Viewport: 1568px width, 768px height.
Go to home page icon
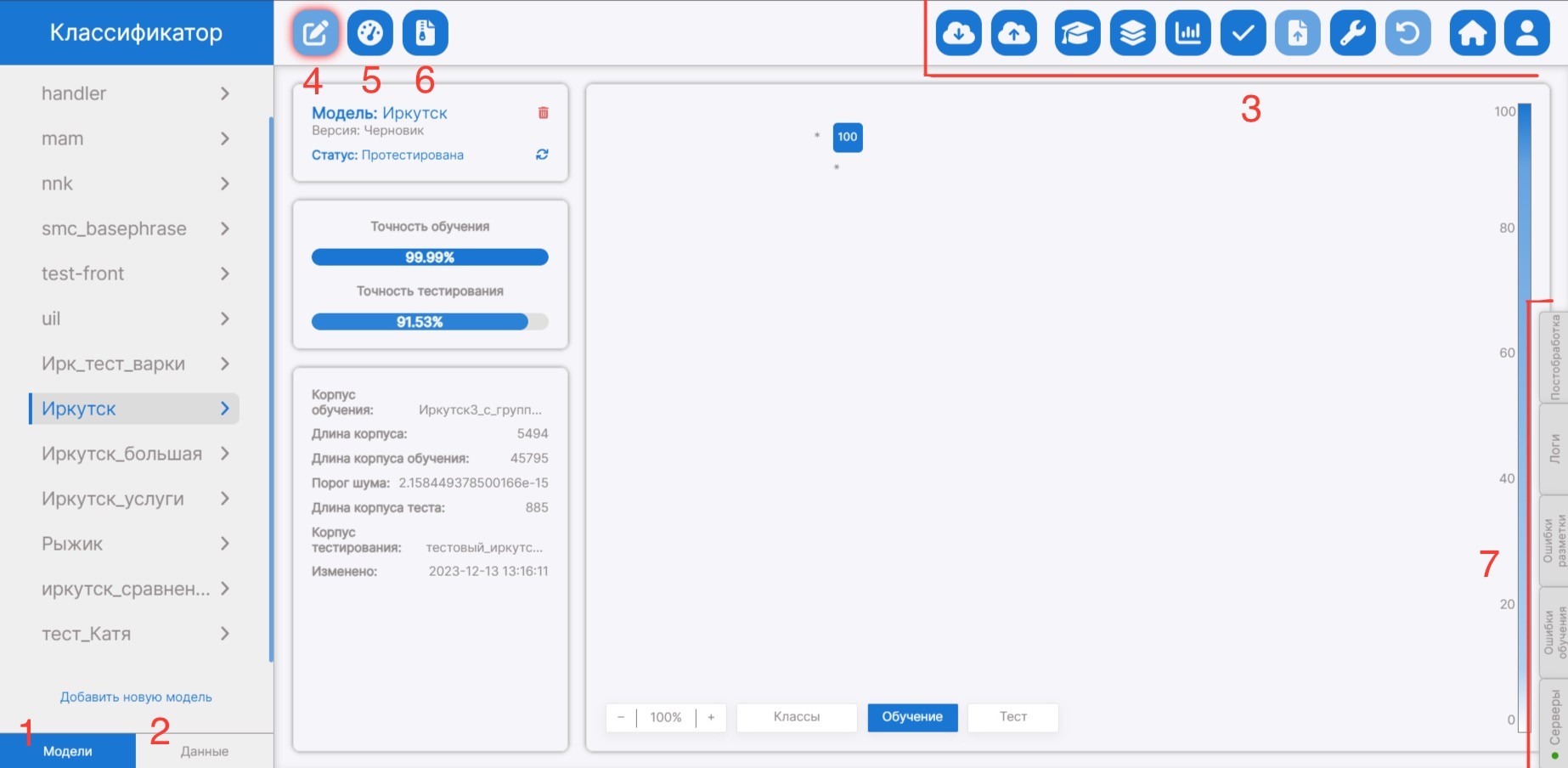(1471, 33)
